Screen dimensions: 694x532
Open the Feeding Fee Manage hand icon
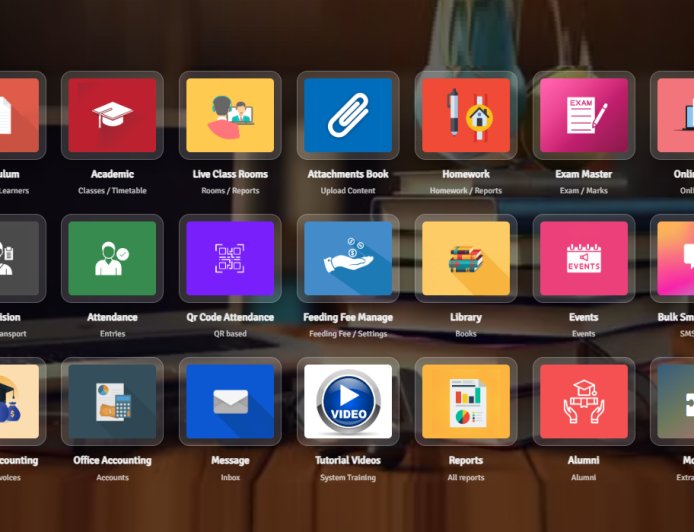tap(348, 258)
